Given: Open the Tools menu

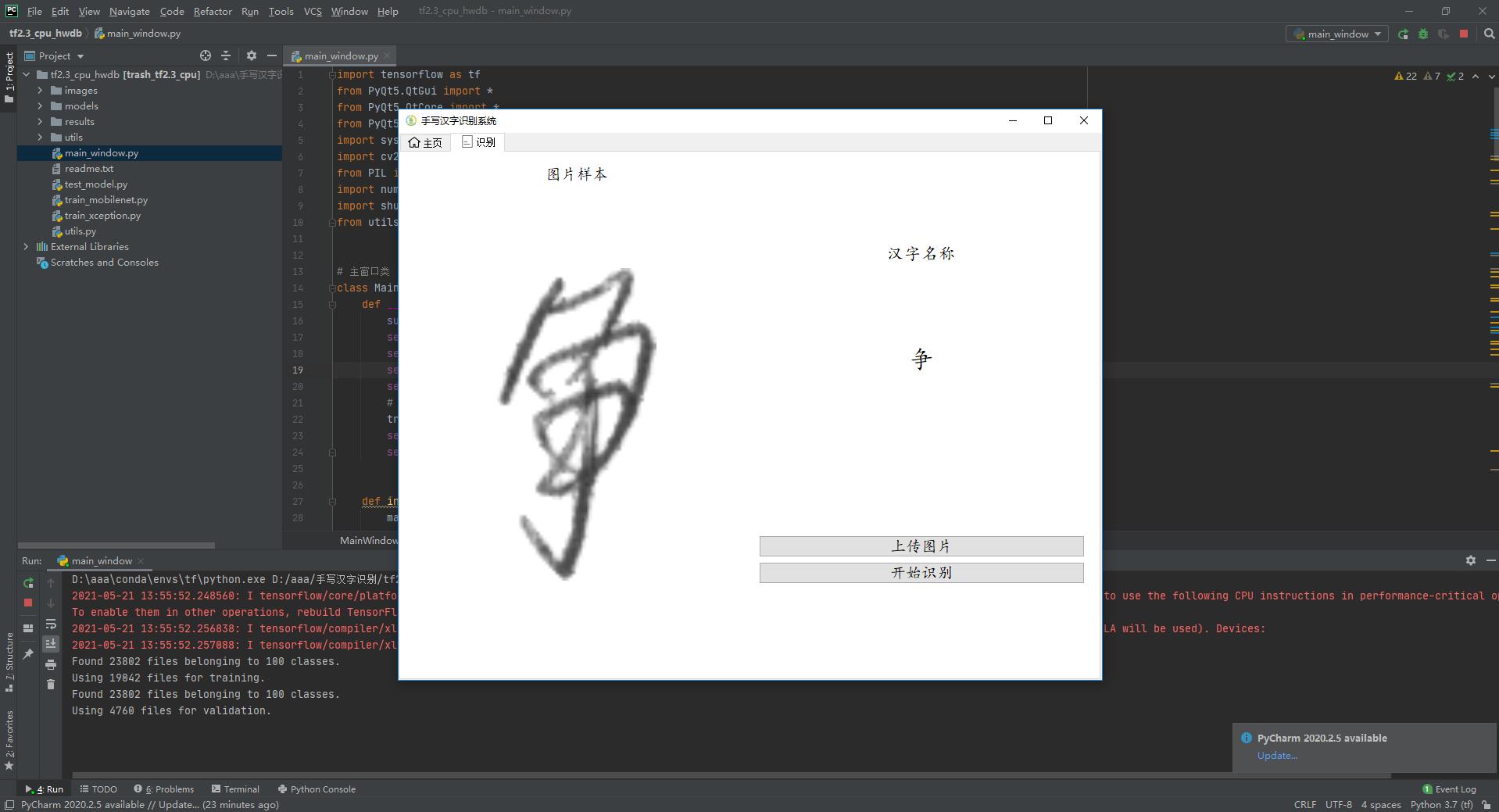Looking at the screenshot, I should click(281, 11).
